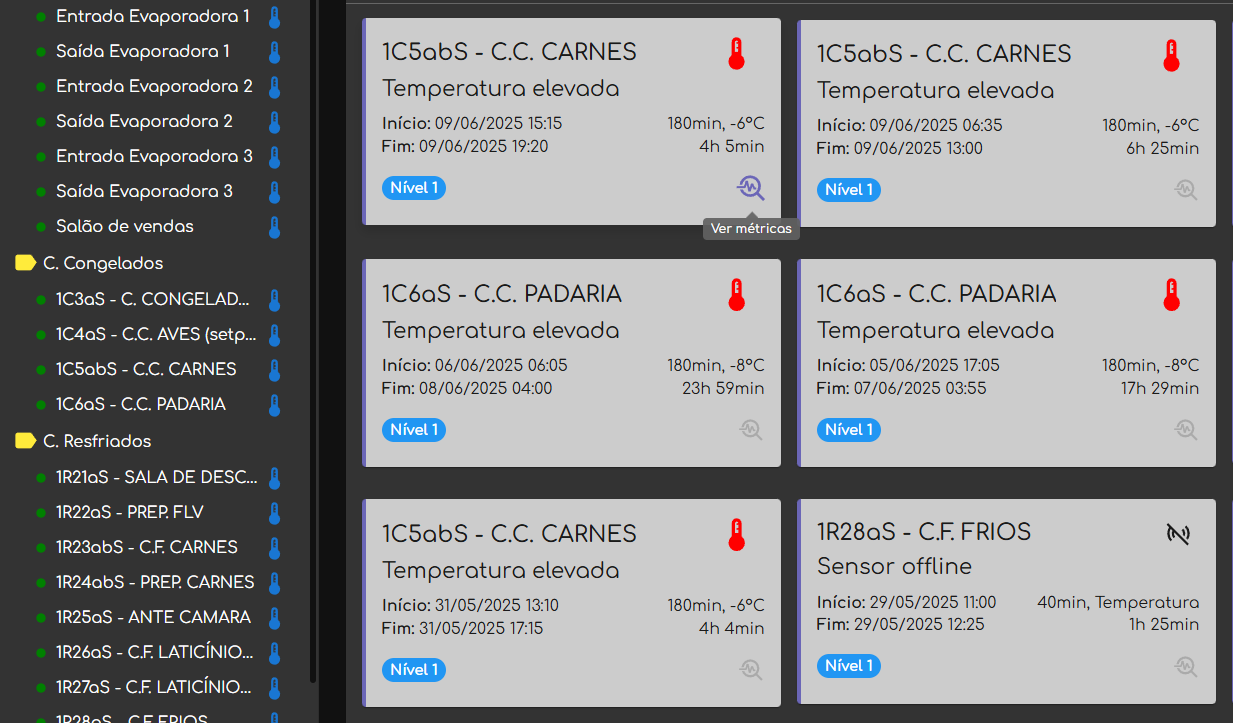Select 1R25aS - ANTE CAMARA in the sidebar
Screen dimensions: 1233x723
point(154,617)
